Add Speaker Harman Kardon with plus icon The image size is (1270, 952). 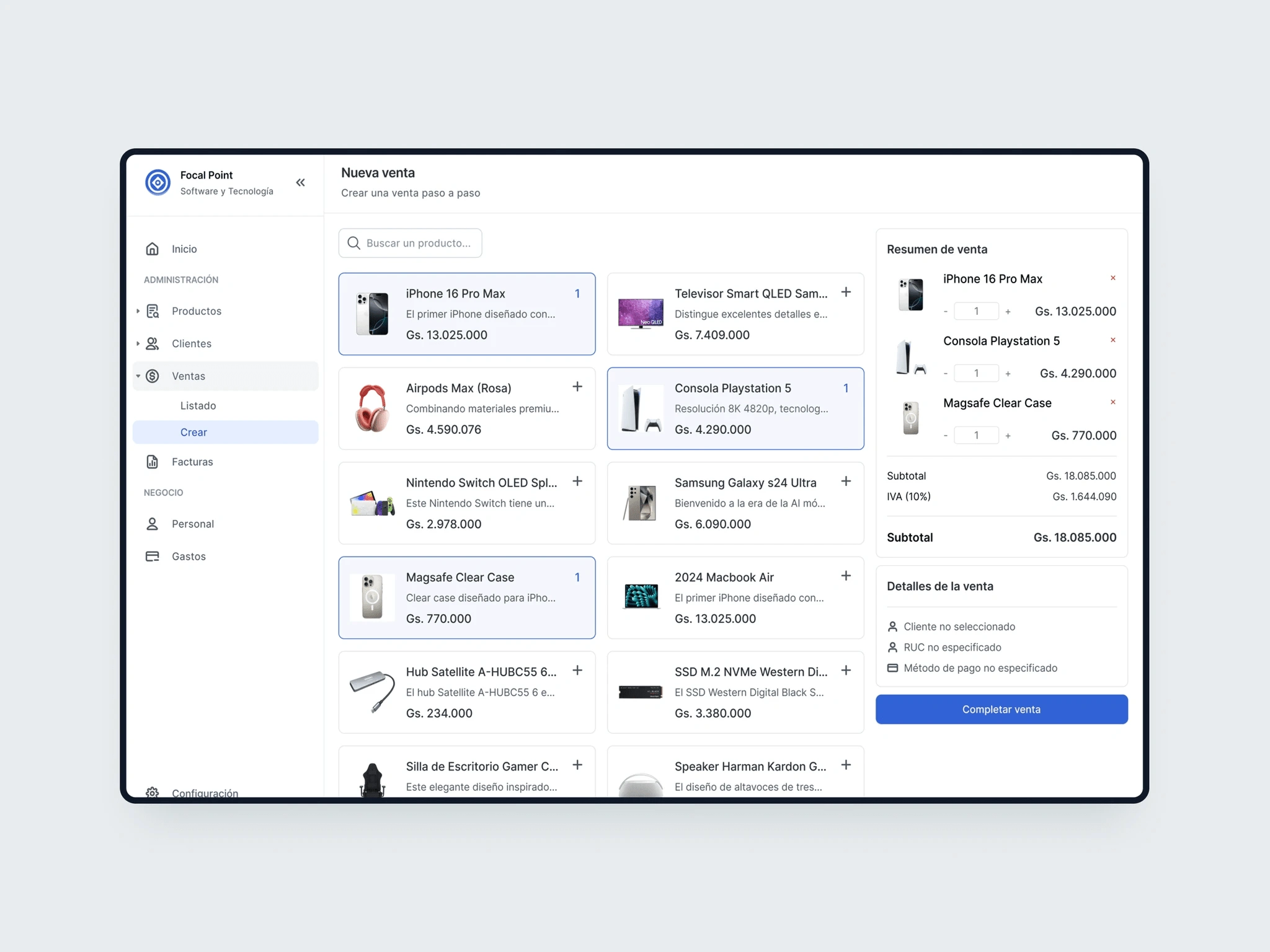846,765
